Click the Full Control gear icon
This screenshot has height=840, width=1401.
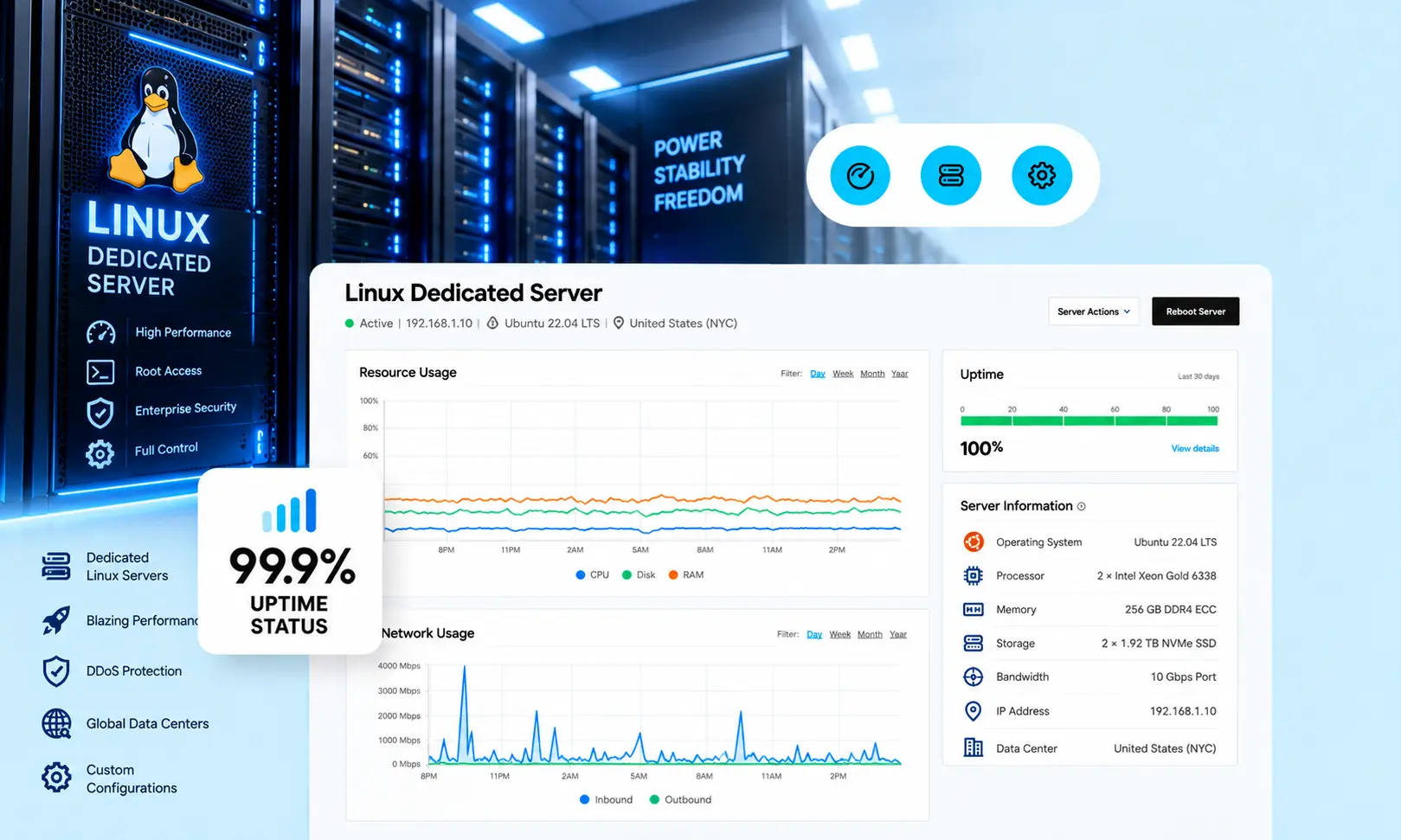(100, 453)
